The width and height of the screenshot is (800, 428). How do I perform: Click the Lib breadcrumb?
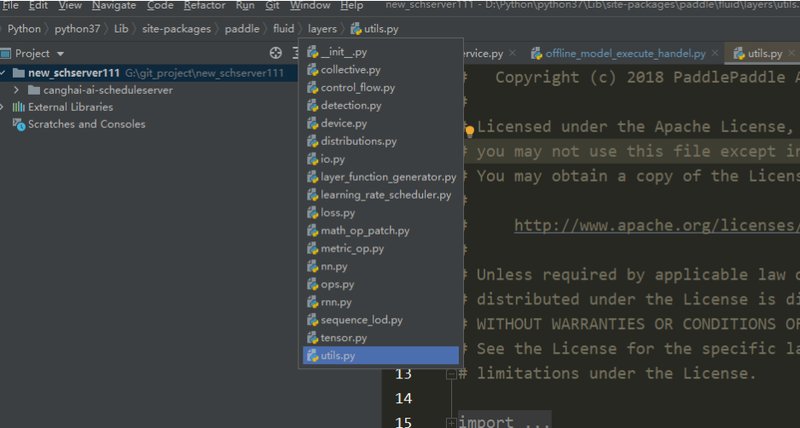(x=121, y=29)
